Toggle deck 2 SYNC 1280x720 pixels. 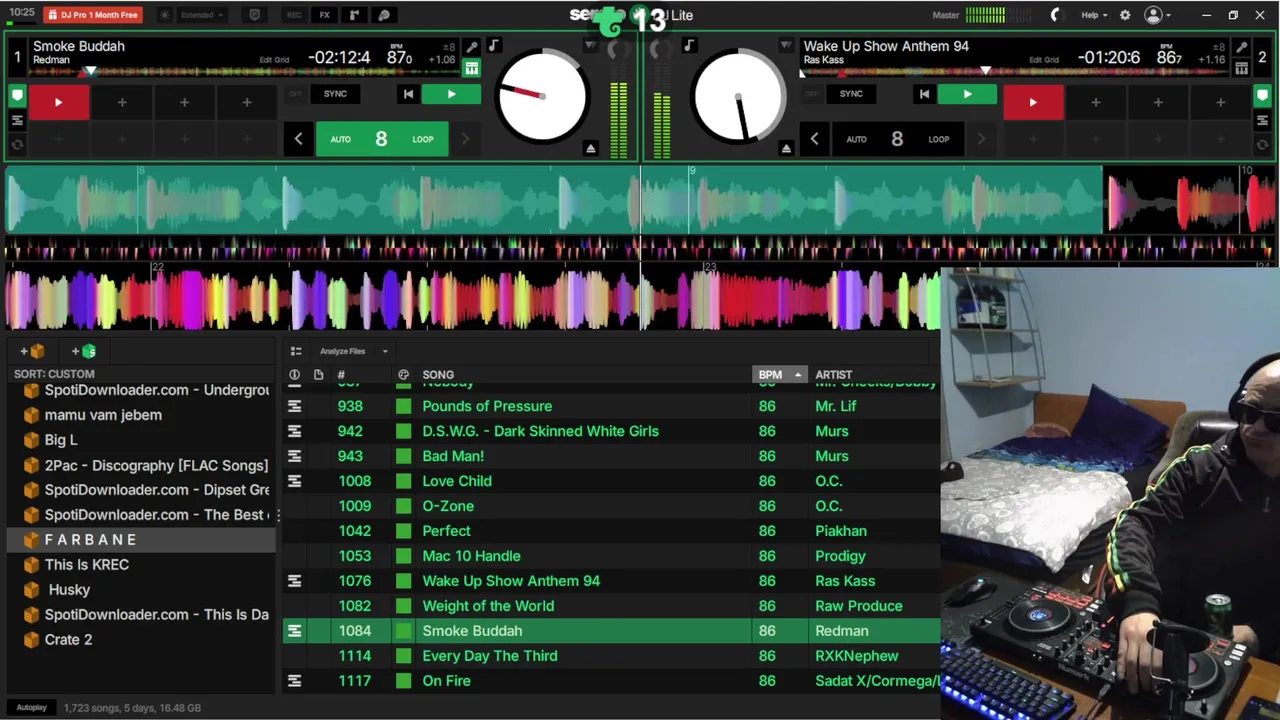(851, 94)
